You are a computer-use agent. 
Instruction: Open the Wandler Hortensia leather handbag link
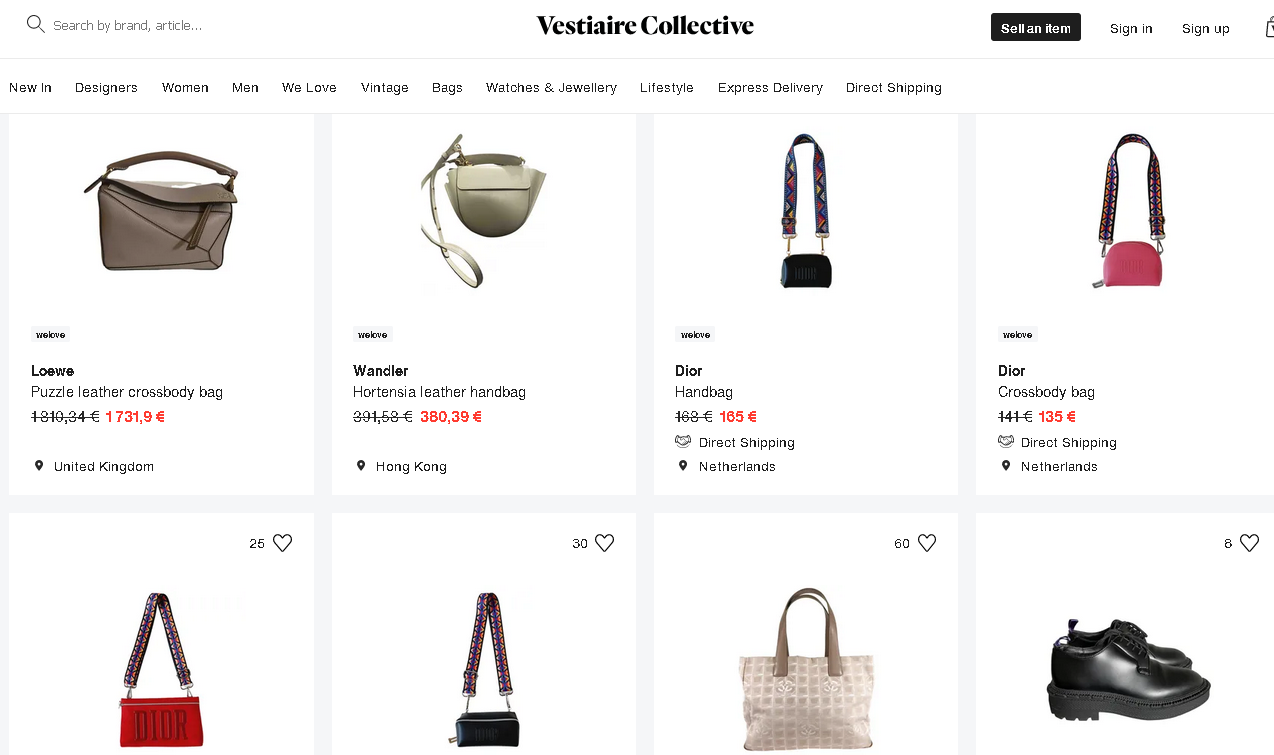439,392
